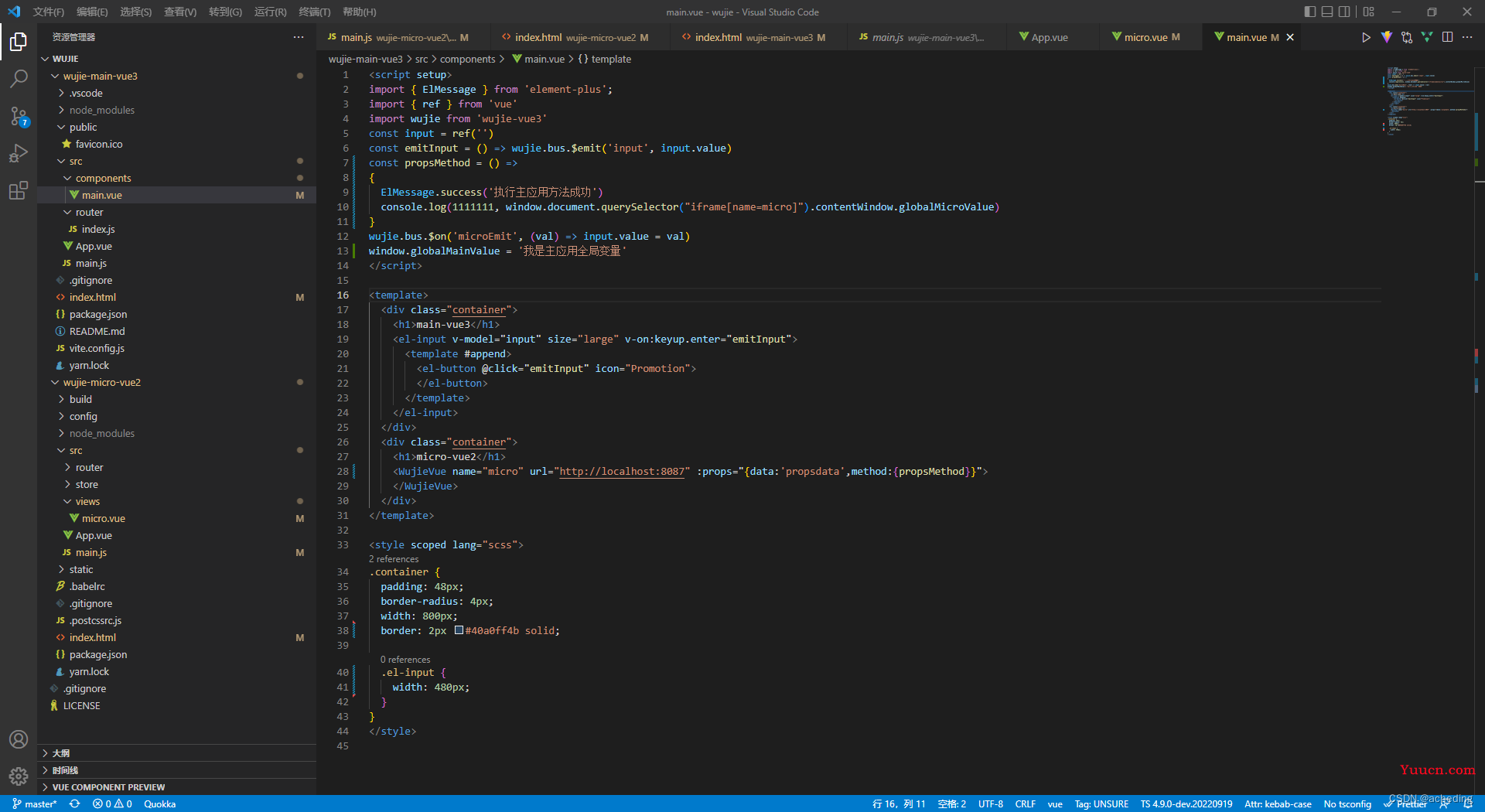Viewport: 1485px width, 812px height.
Task: Open errors and warnings count in status bar
Action: coord(112,803)
